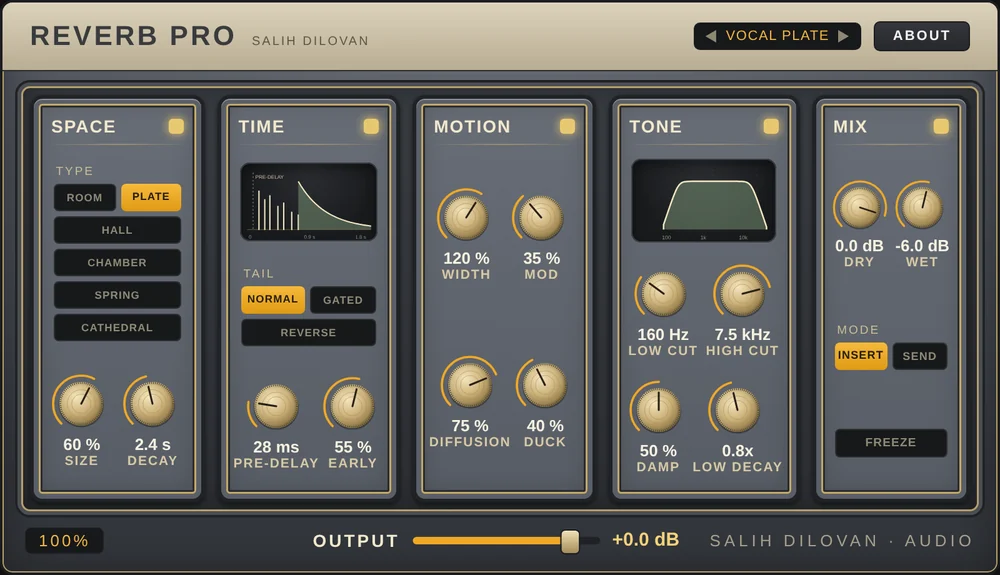
Task: Enable the FREEZE button
Action: (x=891, y=442)
